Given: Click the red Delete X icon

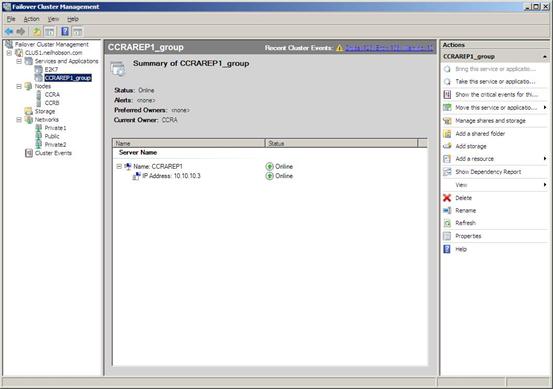Looking at the screenshot, I should [447, 198].
